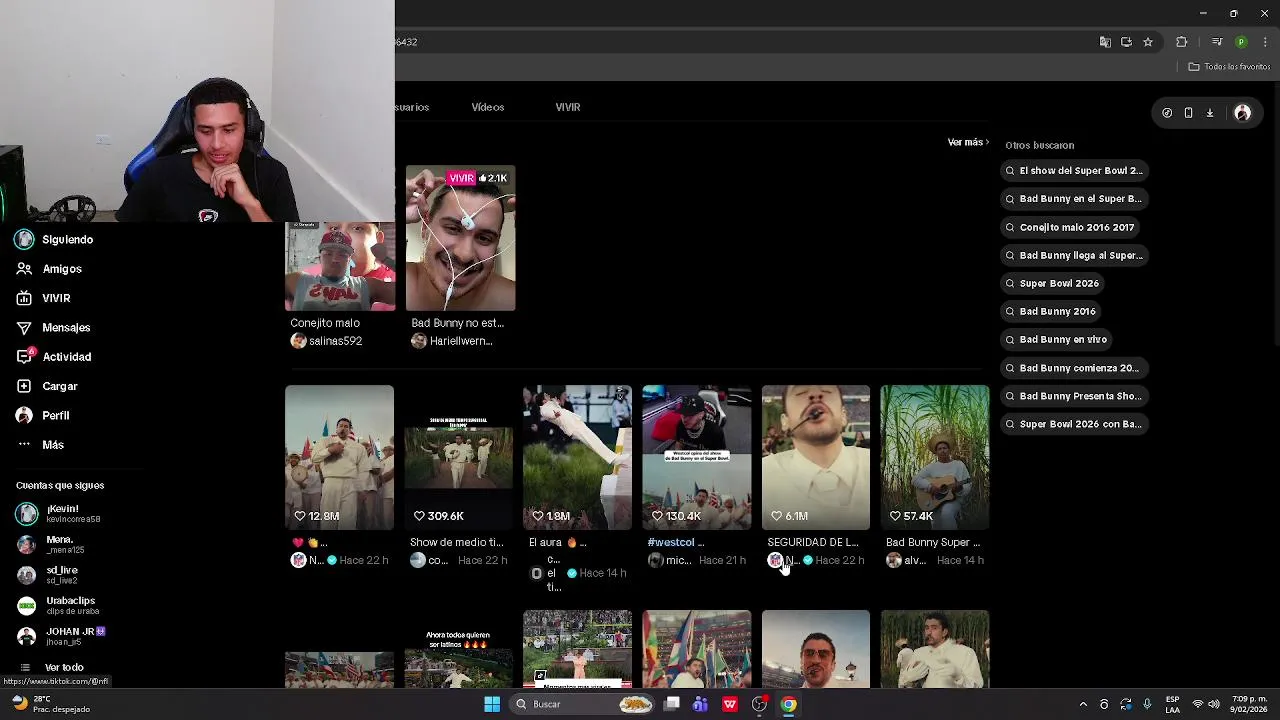Open Actividad notifications
This screenshot has width=1280, height=720.
54,357
